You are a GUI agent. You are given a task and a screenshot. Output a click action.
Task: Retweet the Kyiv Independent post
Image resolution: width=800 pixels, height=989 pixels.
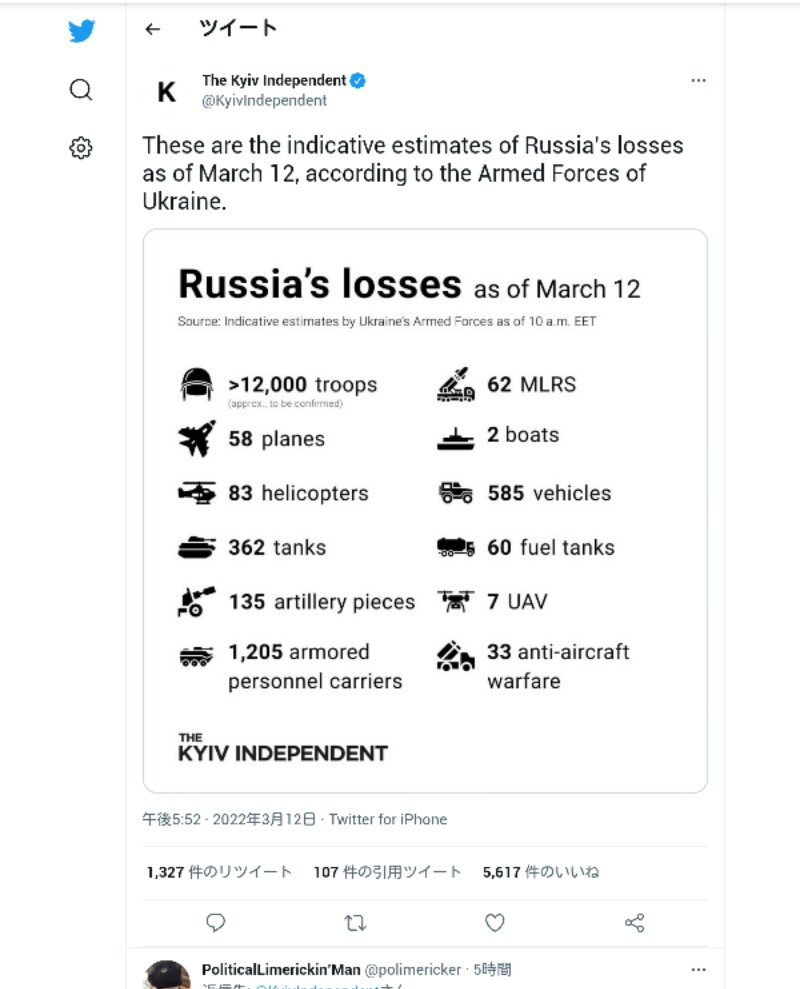click(355, 923)
